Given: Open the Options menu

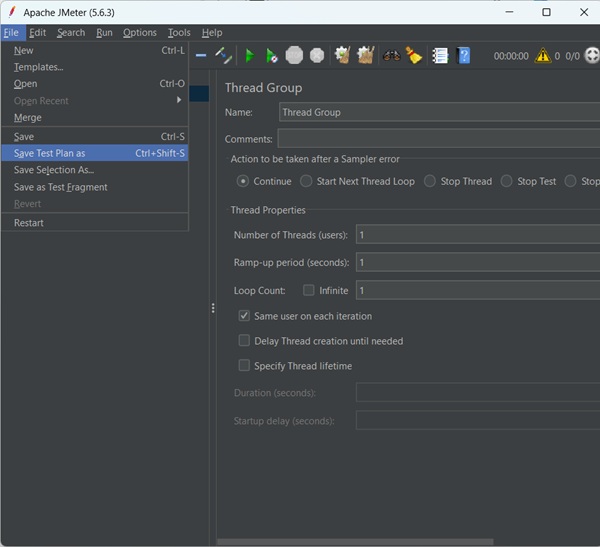Looking at the screenshot, I should pyautogui.click(x=140, y=32).
